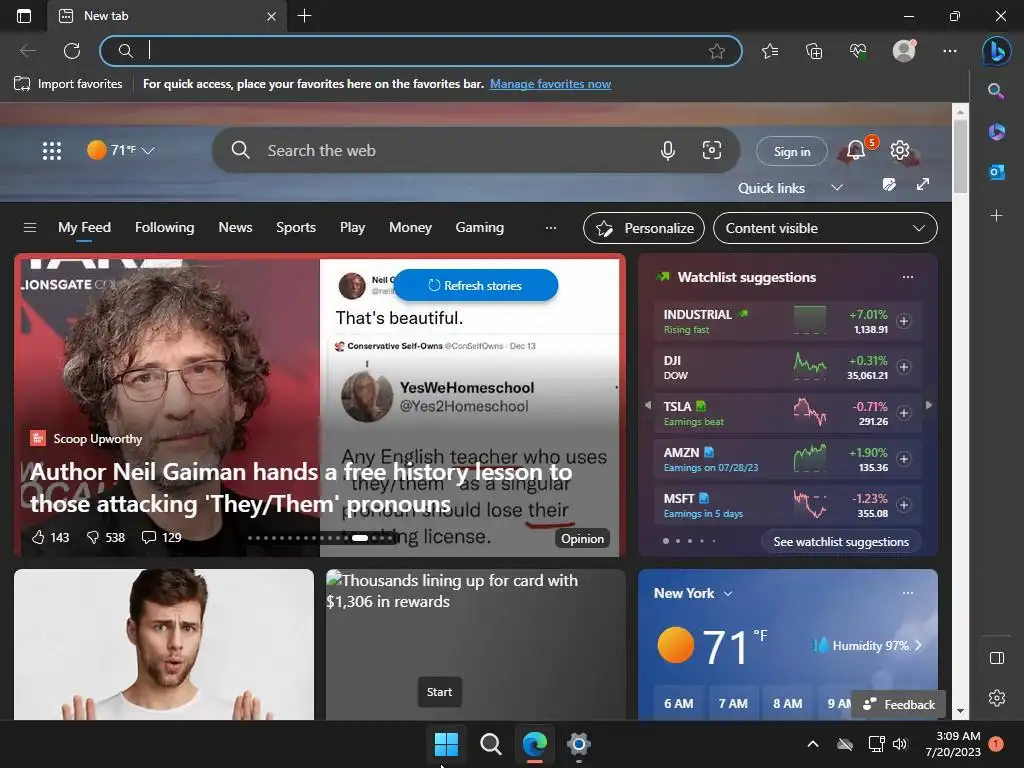Add TSLA to watchlist
Screen dimensions: 1024x768
point(904,413)
